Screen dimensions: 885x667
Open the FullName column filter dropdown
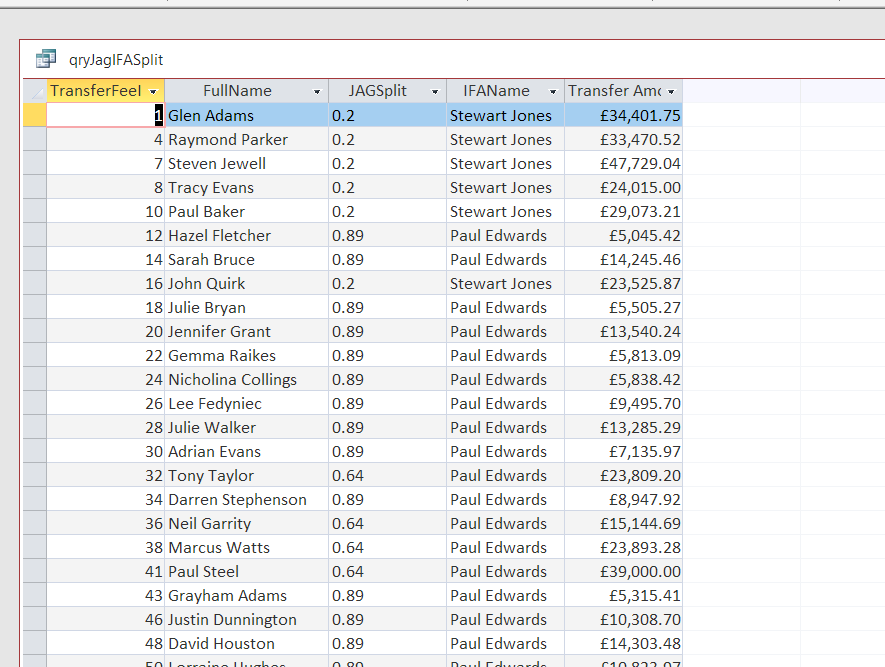pyautogui.click(x=317, y=91)
